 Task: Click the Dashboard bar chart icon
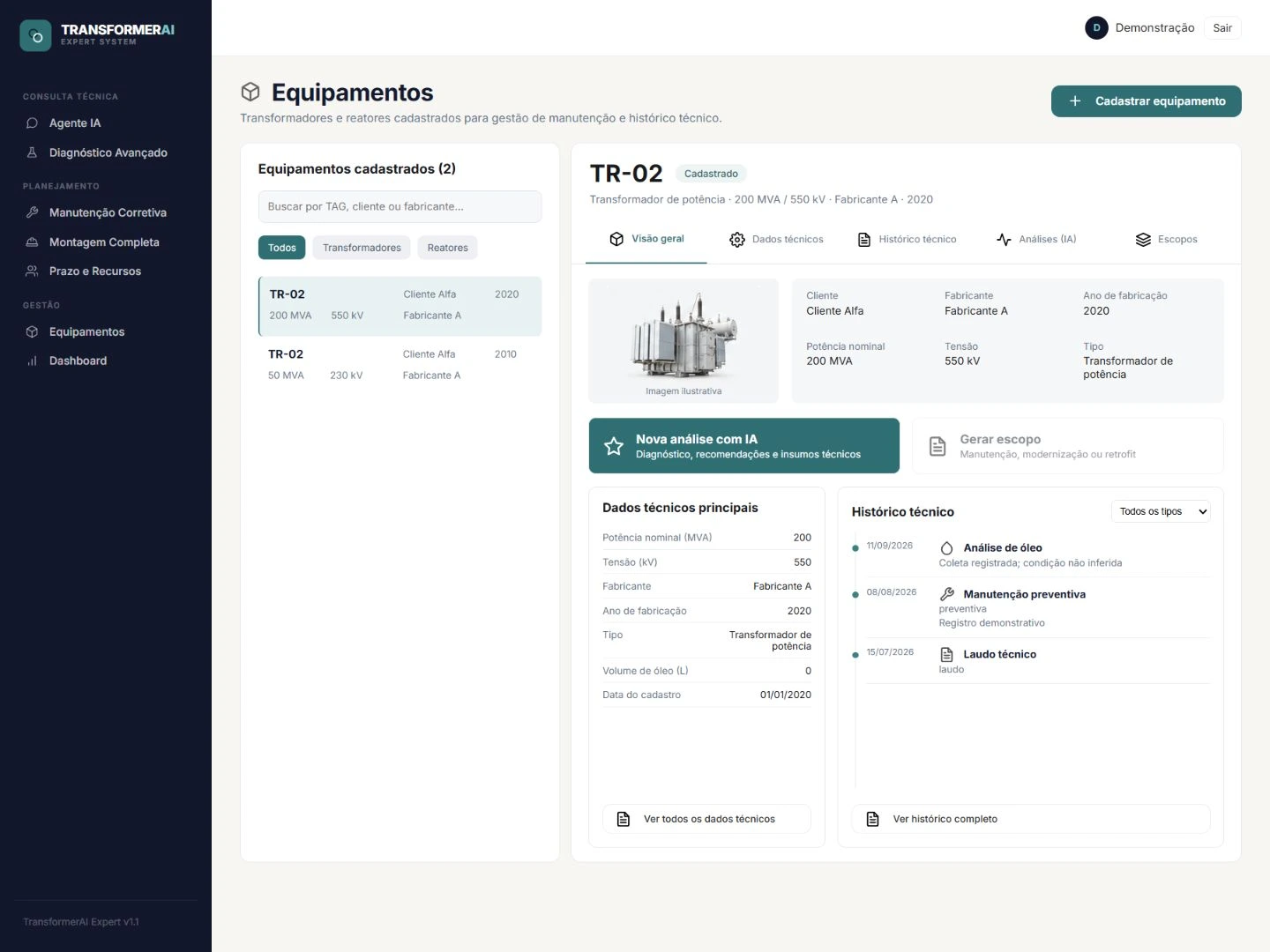pyautogui.click(x=32, y=361)
